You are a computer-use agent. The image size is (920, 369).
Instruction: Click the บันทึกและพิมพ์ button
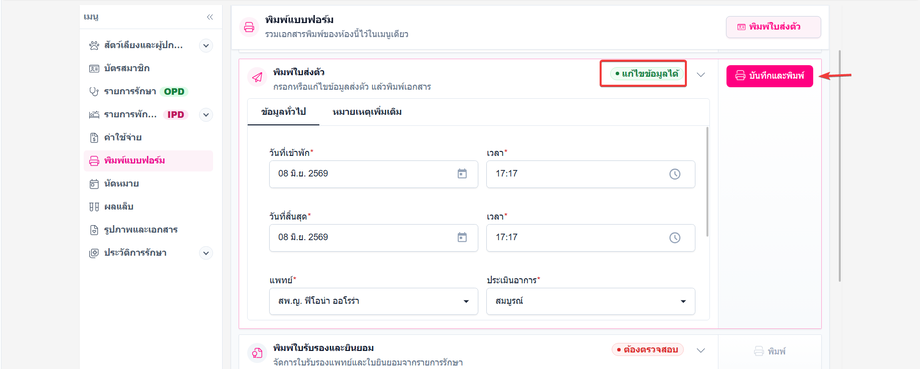(x=769, y=76)
